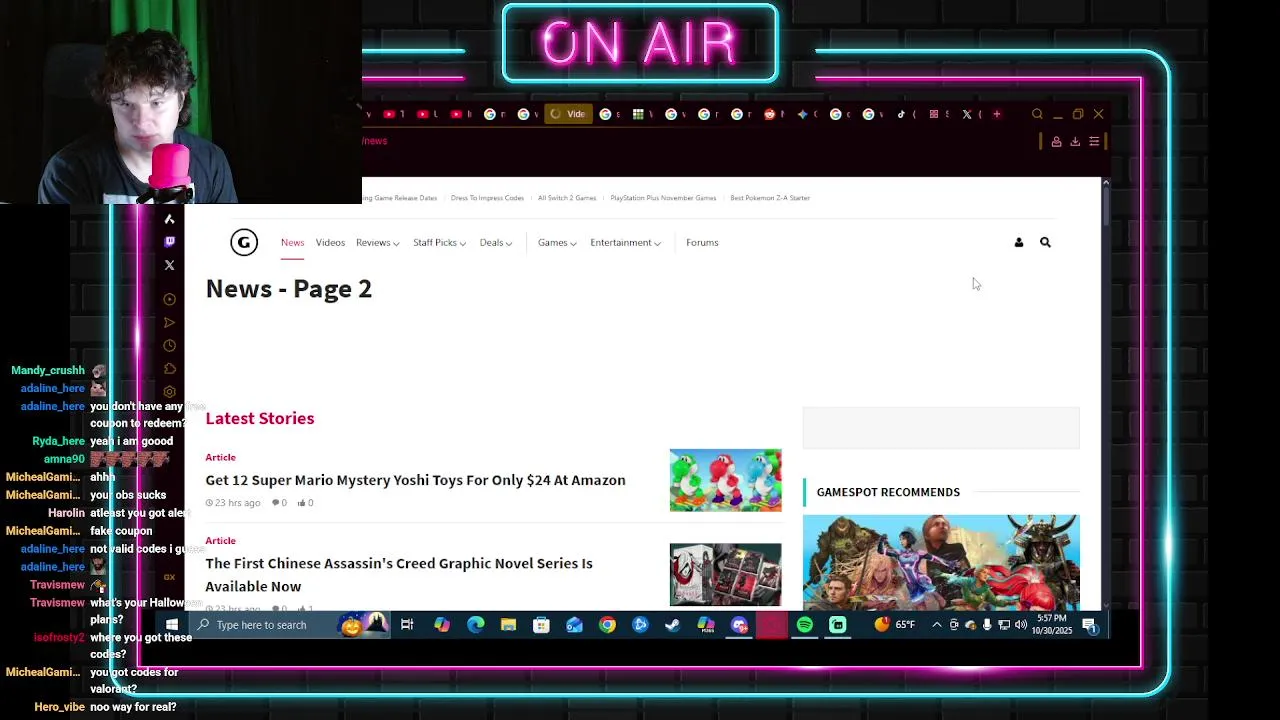Viewport: 1280px width, 720px height.
Task: Launch Steam from the taskbar
Action: pyautogui.click(x=673, y=625)
